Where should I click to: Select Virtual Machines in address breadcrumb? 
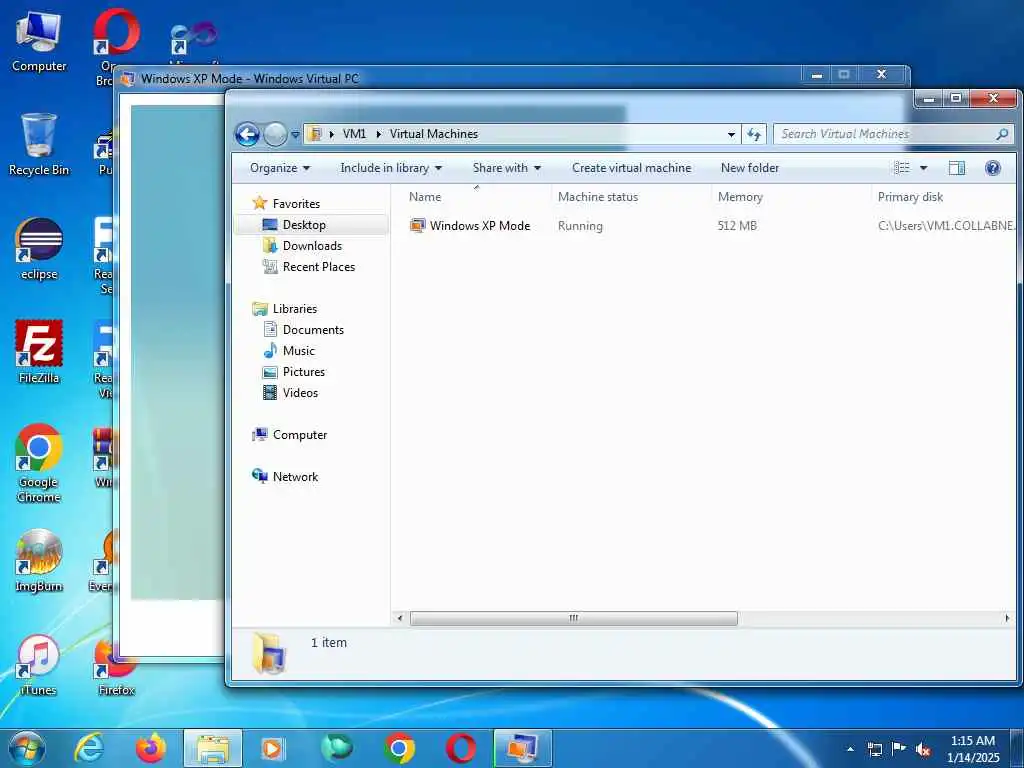[x=434, y=134]
